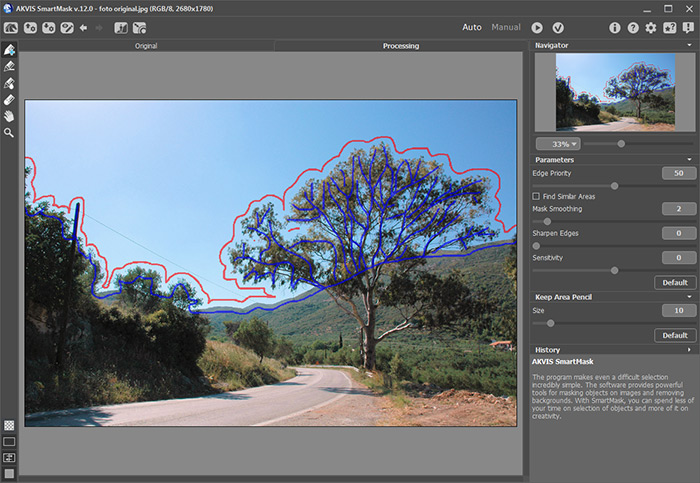Screen dimensions: 700x483
Task: Toggle the show/hide strokes eye-pencil icon
Action: pos(67,28)
